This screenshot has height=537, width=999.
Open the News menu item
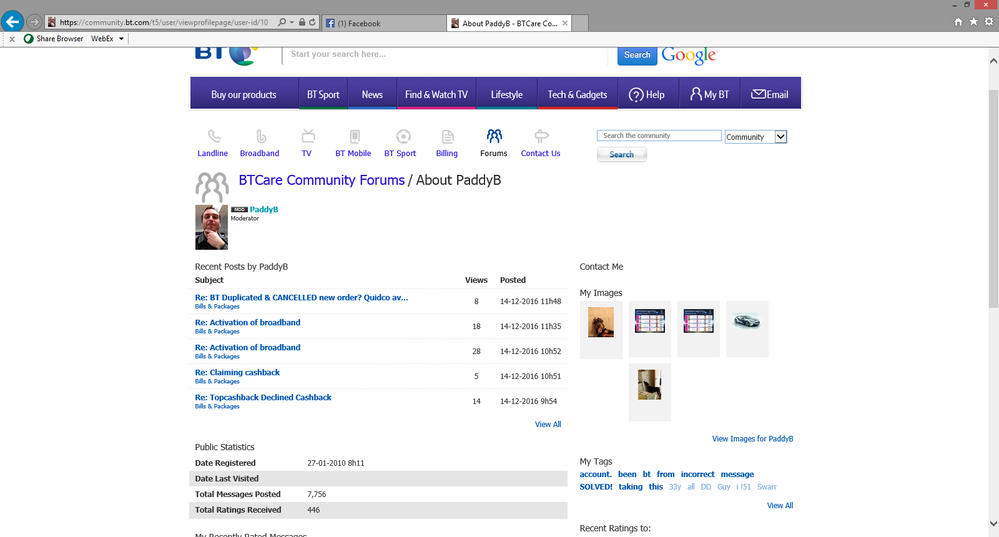[x=372, y=94]
